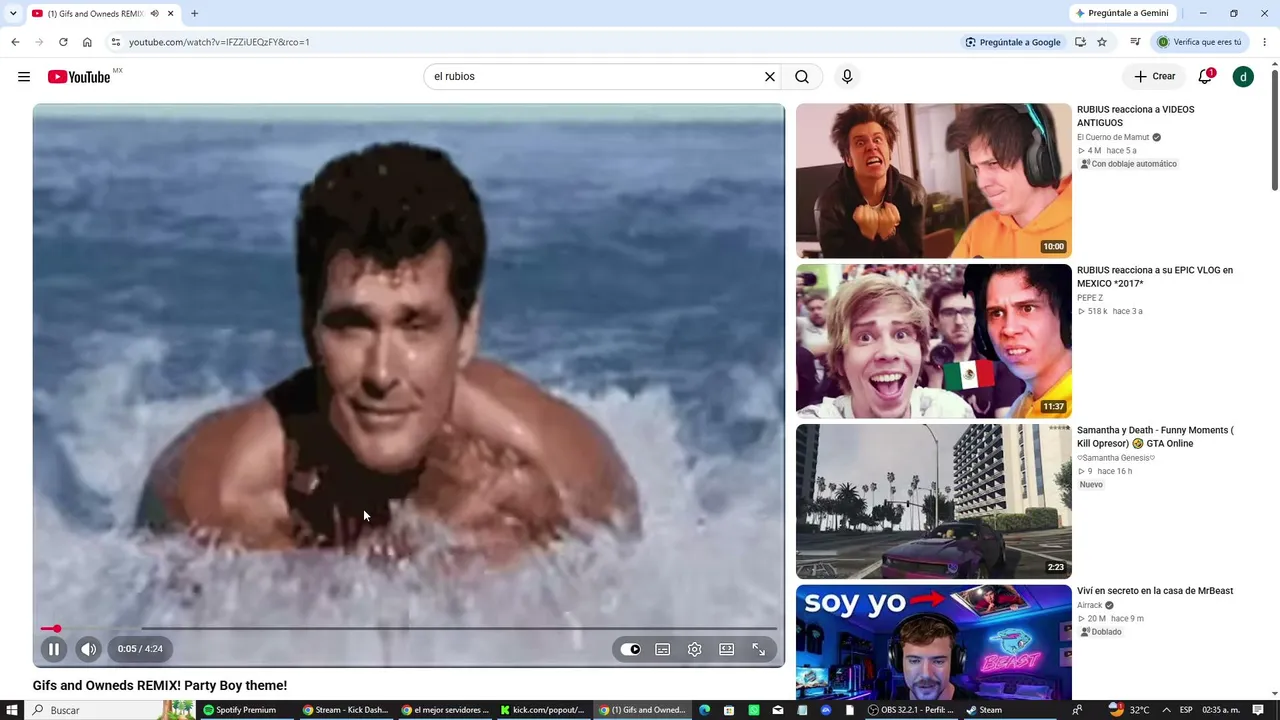Open the Chrome three-dot menu
This screenshot has height=720, width=1280.
pyautogui.click(x=1265, y=42)
